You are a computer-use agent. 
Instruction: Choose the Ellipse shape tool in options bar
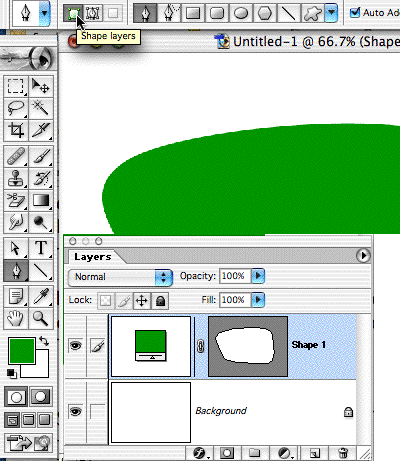click(x=241, y=13)
